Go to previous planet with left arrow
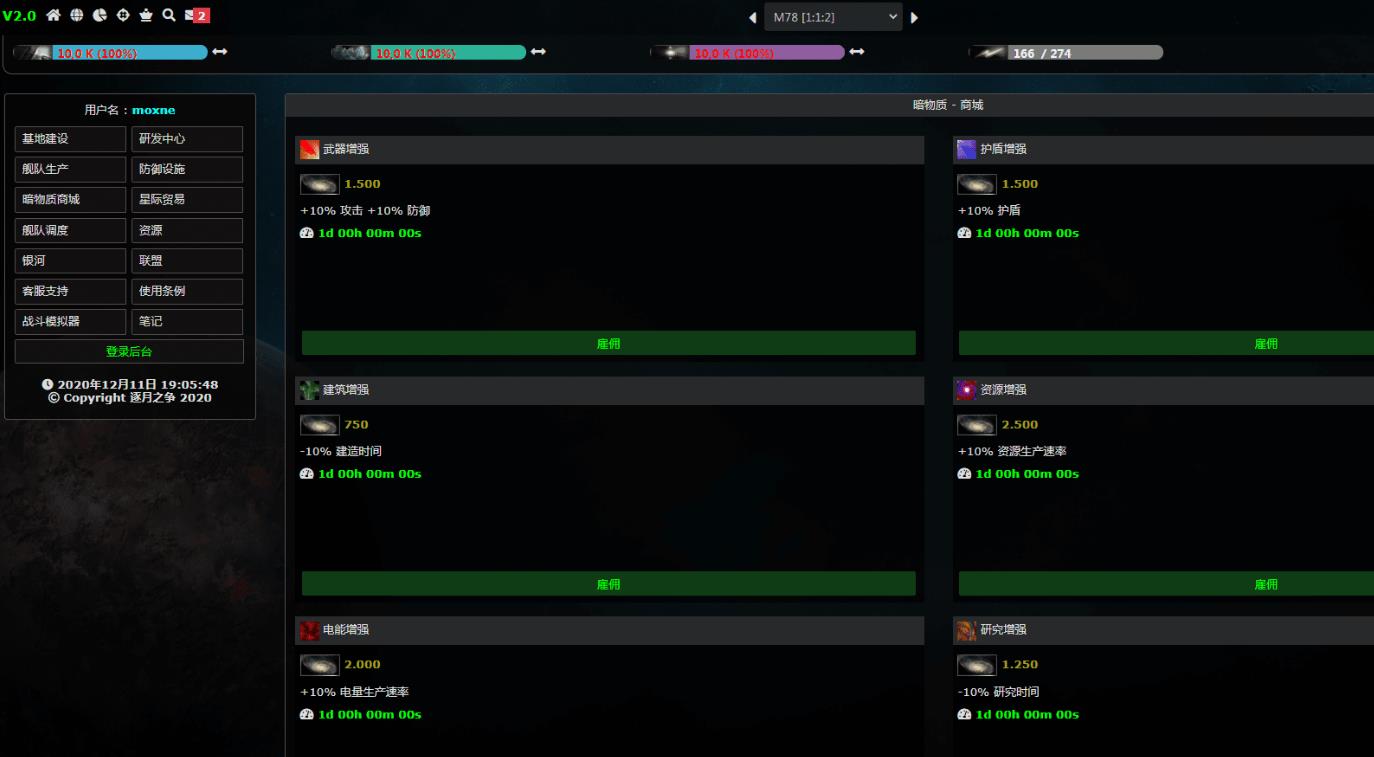Image resolution: width=1374 pixels, height=757 pixels. coord(753,17)
